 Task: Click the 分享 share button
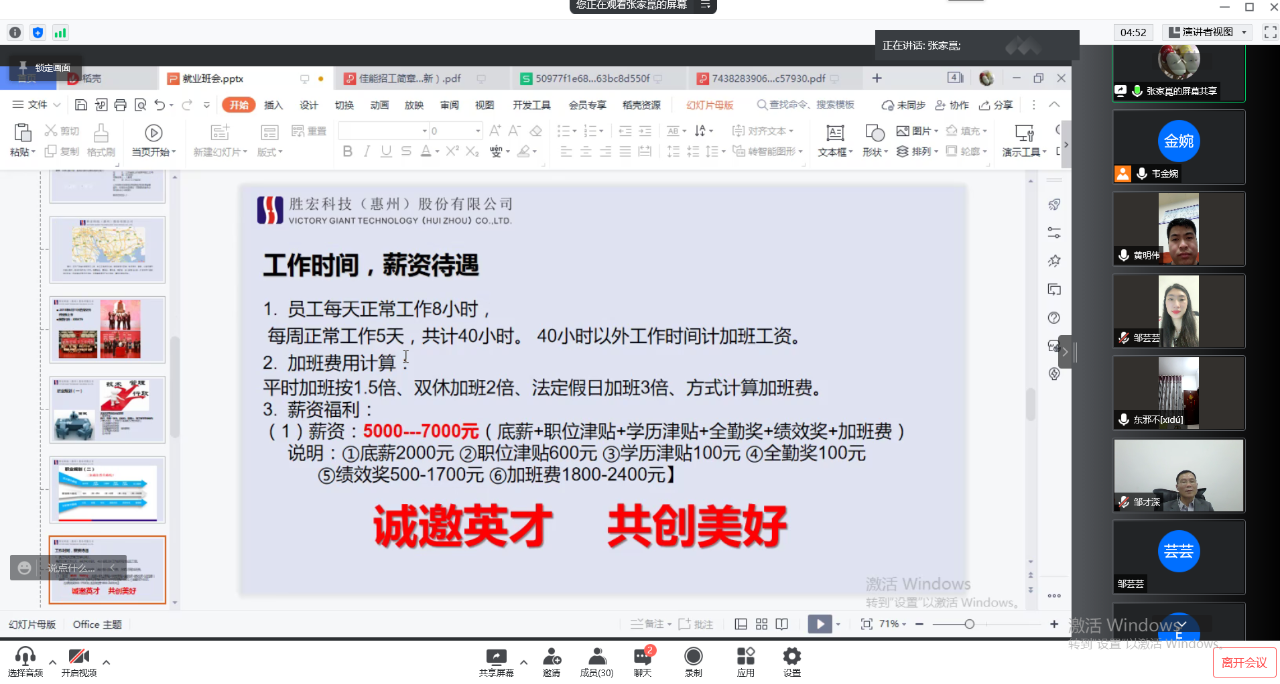click(996, 105)
